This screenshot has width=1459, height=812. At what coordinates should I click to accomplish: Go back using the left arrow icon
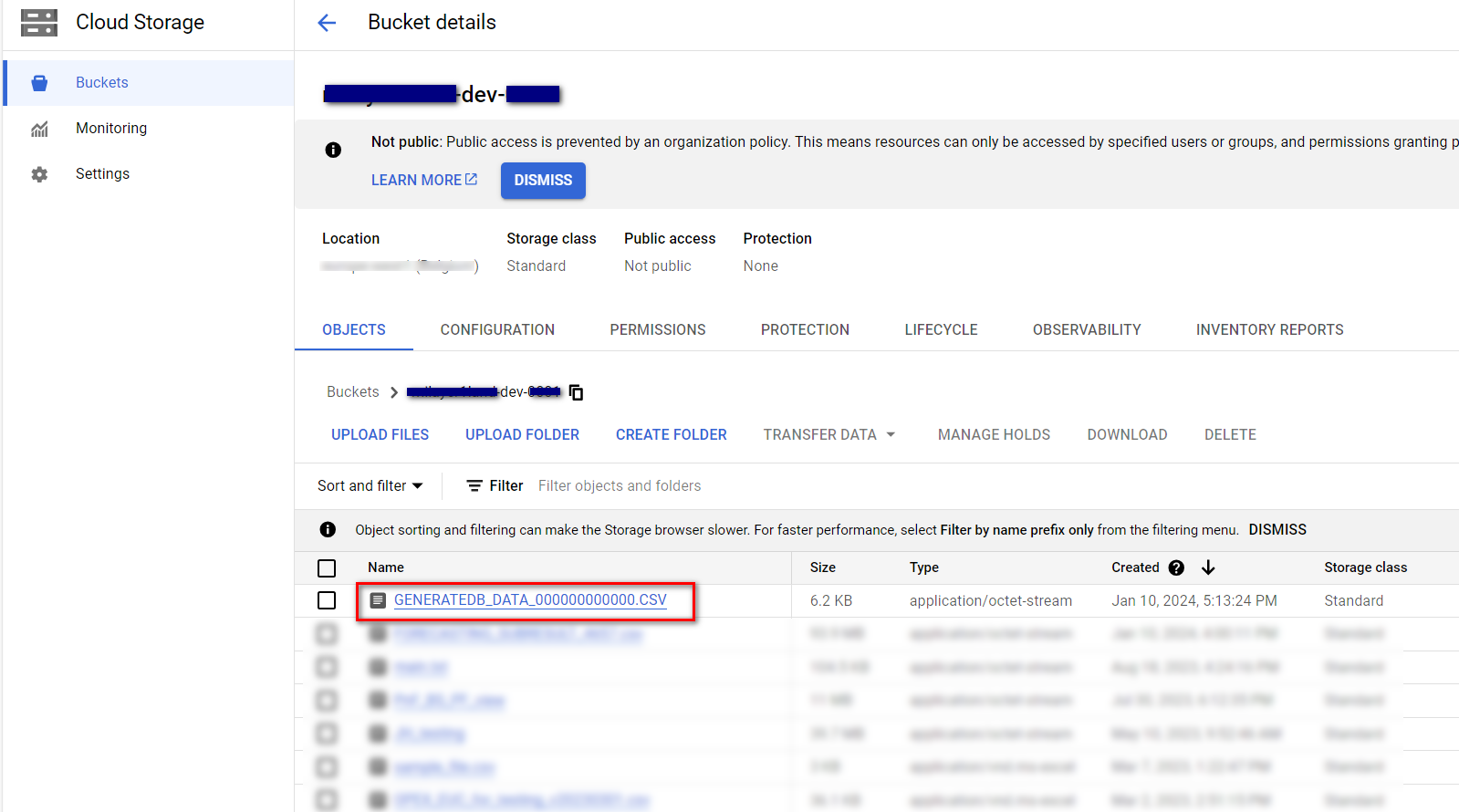click(327, 23)
